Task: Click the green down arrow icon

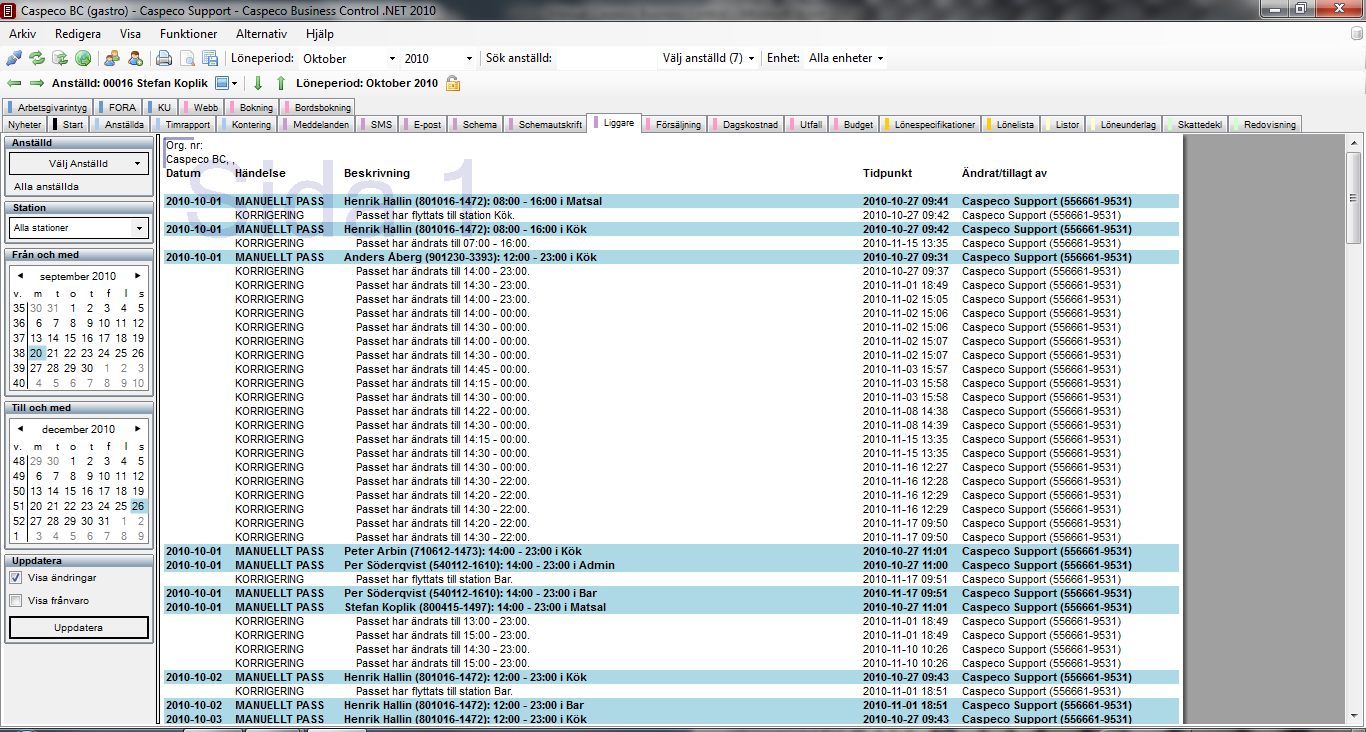Action: click(258, 83)
